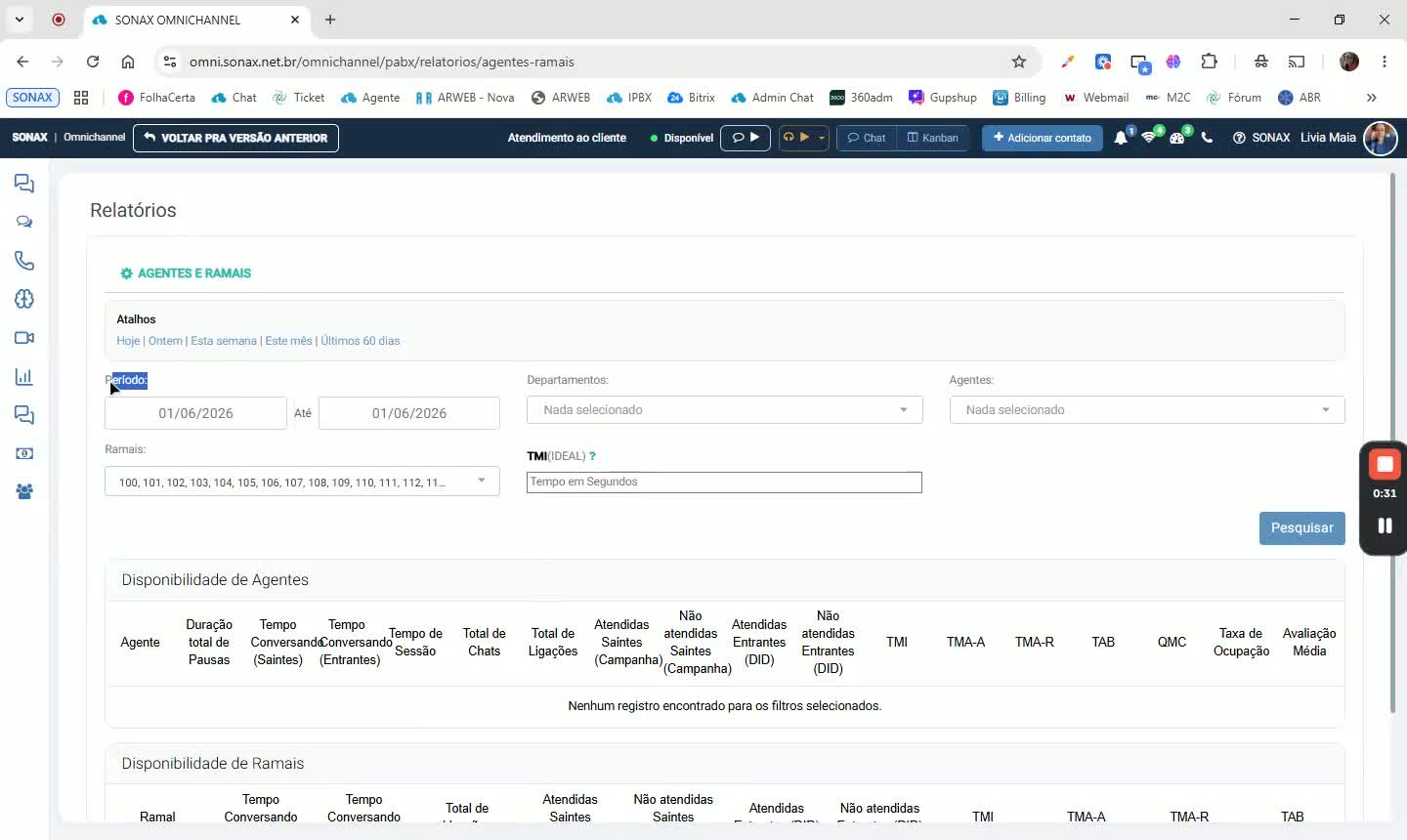Open the users group sidebar icon
The width and height of the screenshot is (1407, 840).
pyautogui.click(x=24, y=492)
